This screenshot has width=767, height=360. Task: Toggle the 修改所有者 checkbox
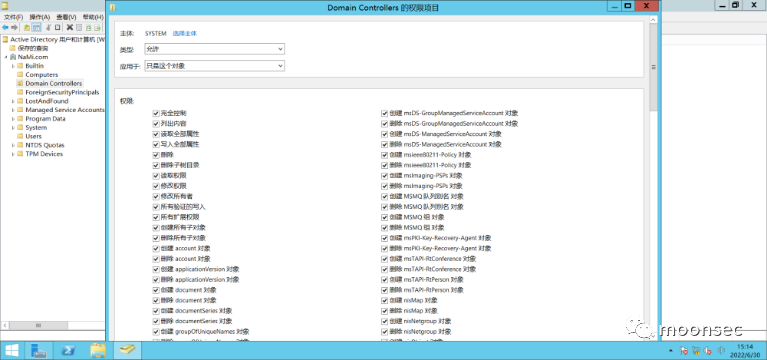coord(156,196)
